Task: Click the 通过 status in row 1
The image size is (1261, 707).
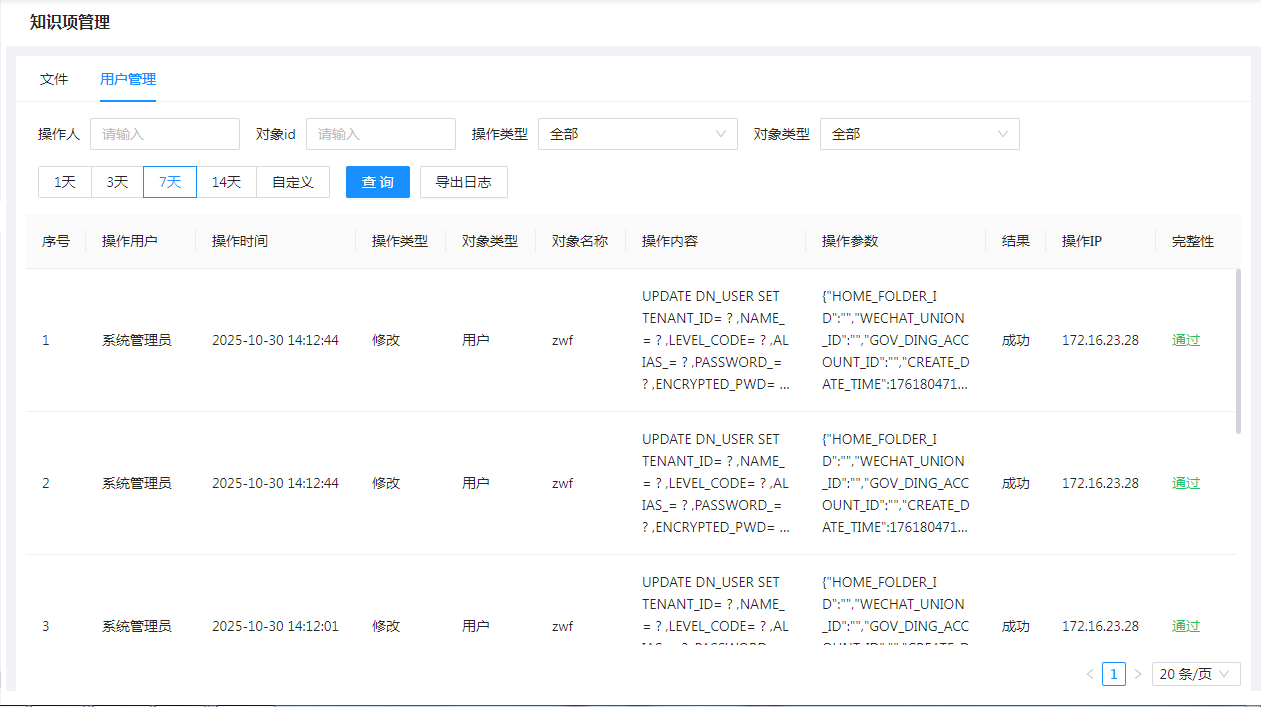Action: tap(1185, 340)
